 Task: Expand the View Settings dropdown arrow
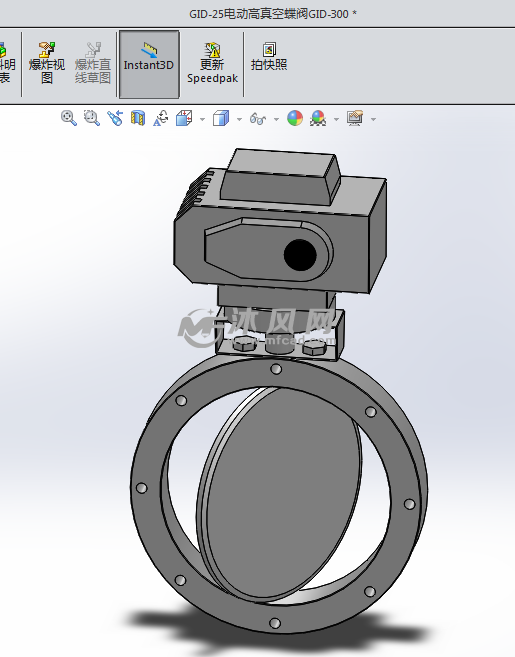(373, 119)
